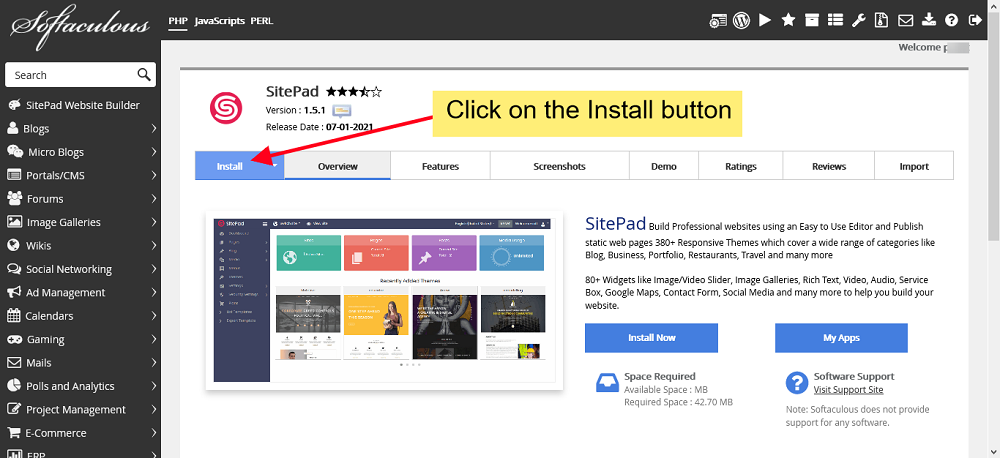This screenshot has height=458, width=1000.
Task: Click the Blogs person icon in sidebar
Action: pyautogui.click(x=12, y=128)
